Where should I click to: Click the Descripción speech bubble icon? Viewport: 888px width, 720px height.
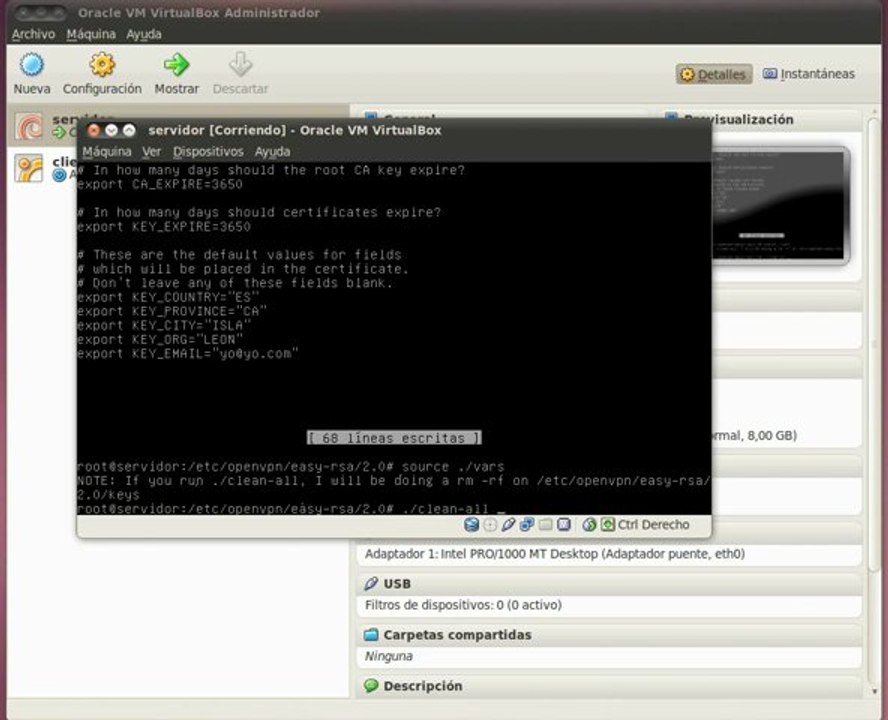point(371,685)
